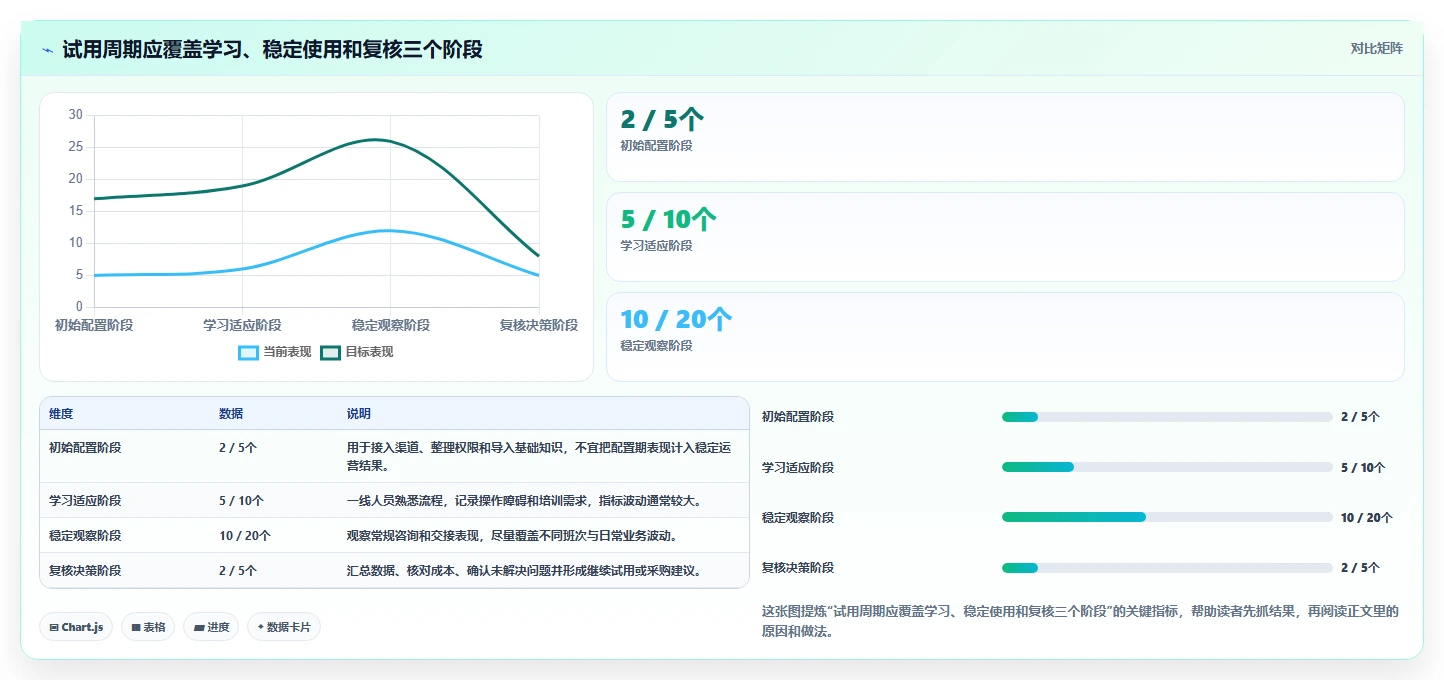The height and width of the screenshot is (680, 1444).
Task: Click the 维度 column header
Action: click(61, 414)
